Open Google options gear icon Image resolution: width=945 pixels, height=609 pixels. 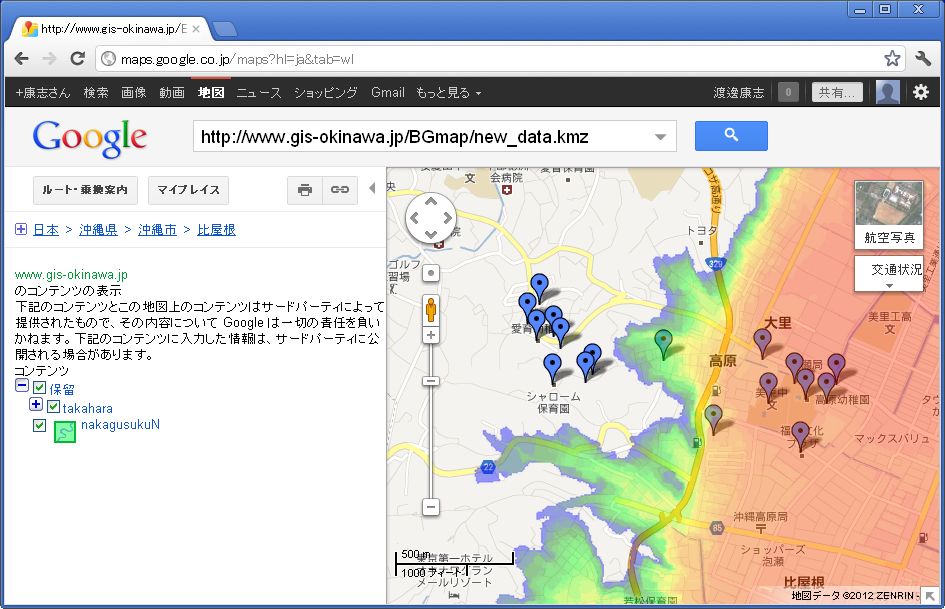[920, 92]
